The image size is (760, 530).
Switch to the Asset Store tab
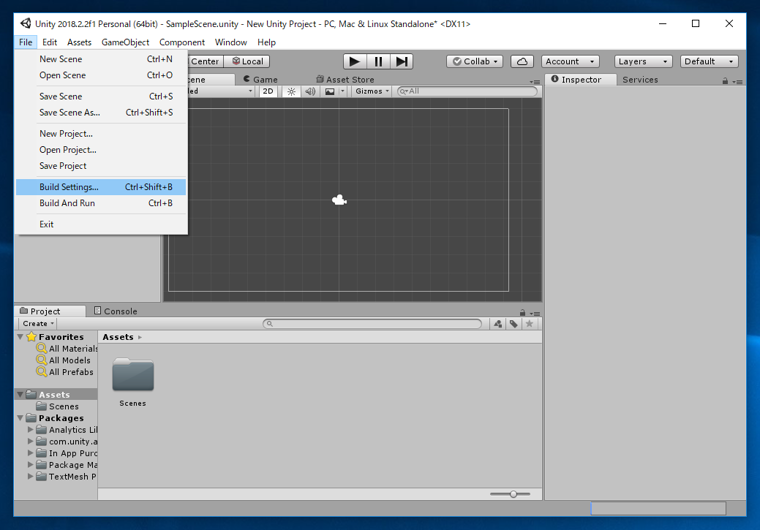point(345,80)
